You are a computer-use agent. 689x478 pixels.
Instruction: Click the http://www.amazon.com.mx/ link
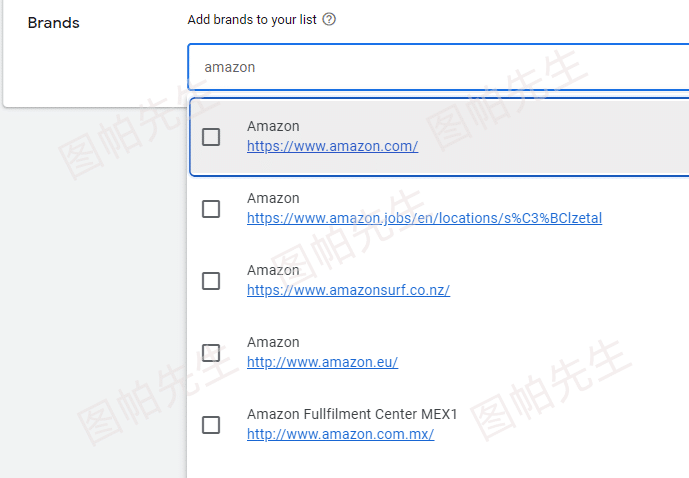tap(341, 434)
